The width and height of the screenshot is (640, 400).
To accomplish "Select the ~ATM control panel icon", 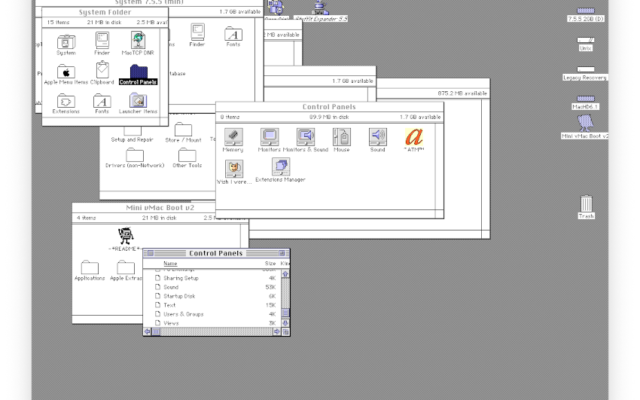I will 414,137.
